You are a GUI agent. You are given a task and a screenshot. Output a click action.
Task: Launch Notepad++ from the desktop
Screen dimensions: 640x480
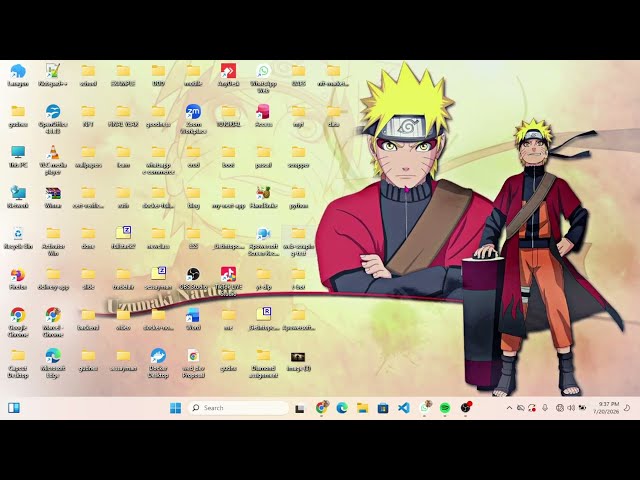click(53, 75)
